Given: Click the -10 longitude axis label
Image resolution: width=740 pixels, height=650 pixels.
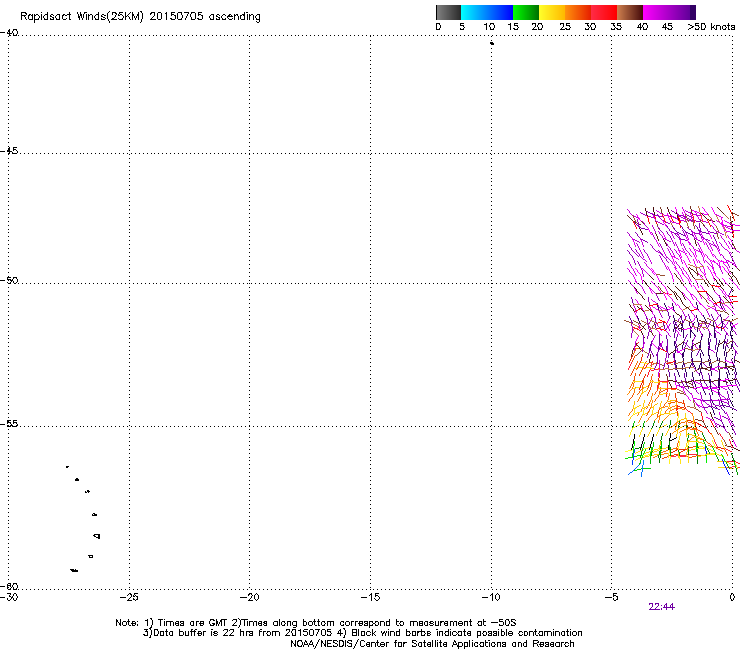Looking at the screenshot, I should click(491, 597).
